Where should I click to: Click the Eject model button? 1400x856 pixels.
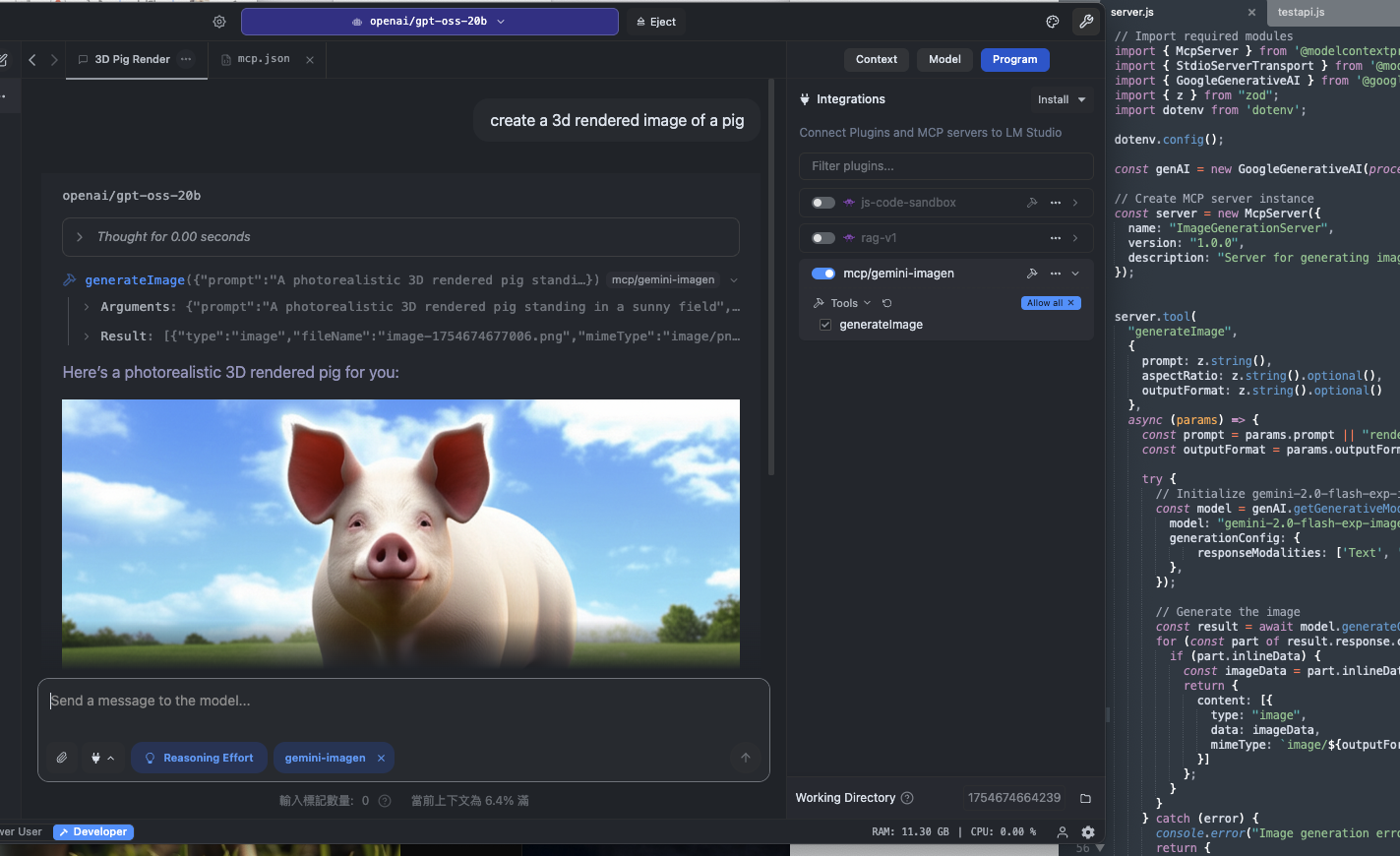656,22
